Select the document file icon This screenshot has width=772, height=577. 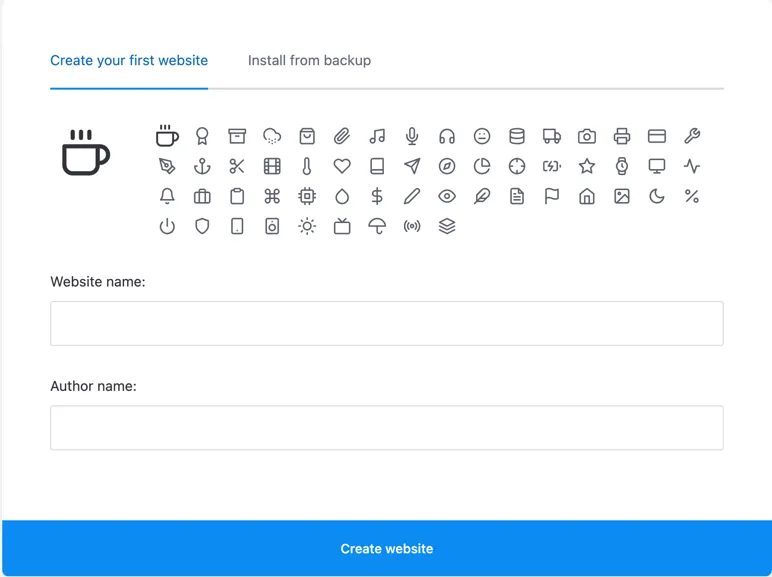[x=517, y=196]
